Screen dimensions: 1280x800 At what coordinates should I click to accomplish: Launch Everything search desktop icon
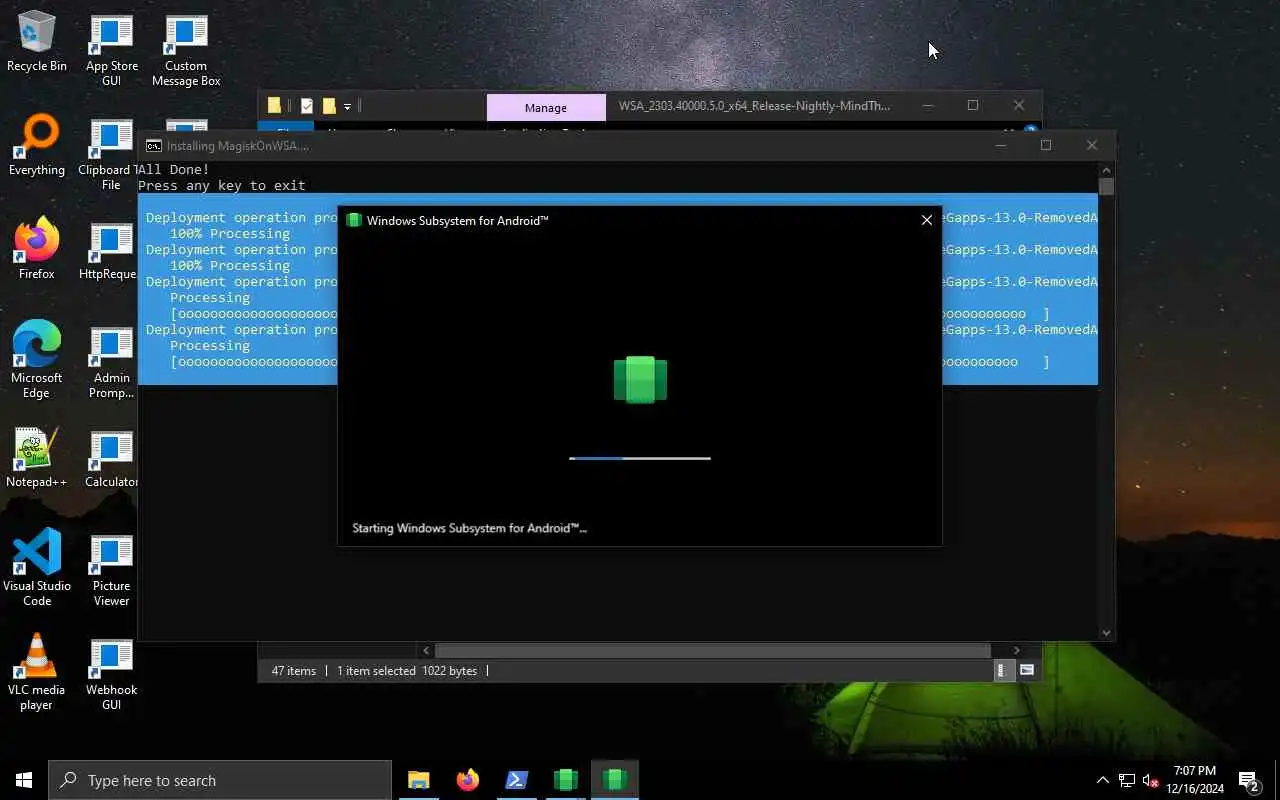click(37, 146)
